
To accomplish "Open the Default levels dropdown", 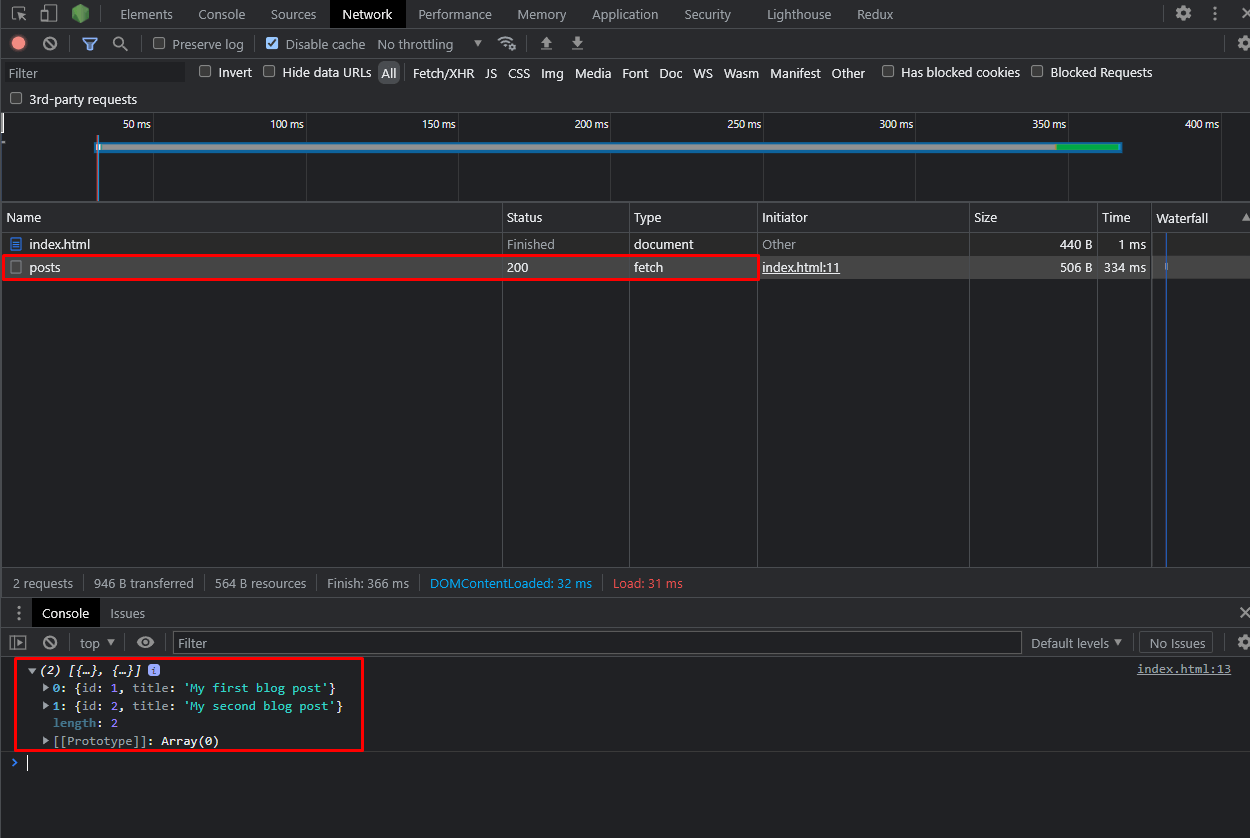I will pos(1076,643).
